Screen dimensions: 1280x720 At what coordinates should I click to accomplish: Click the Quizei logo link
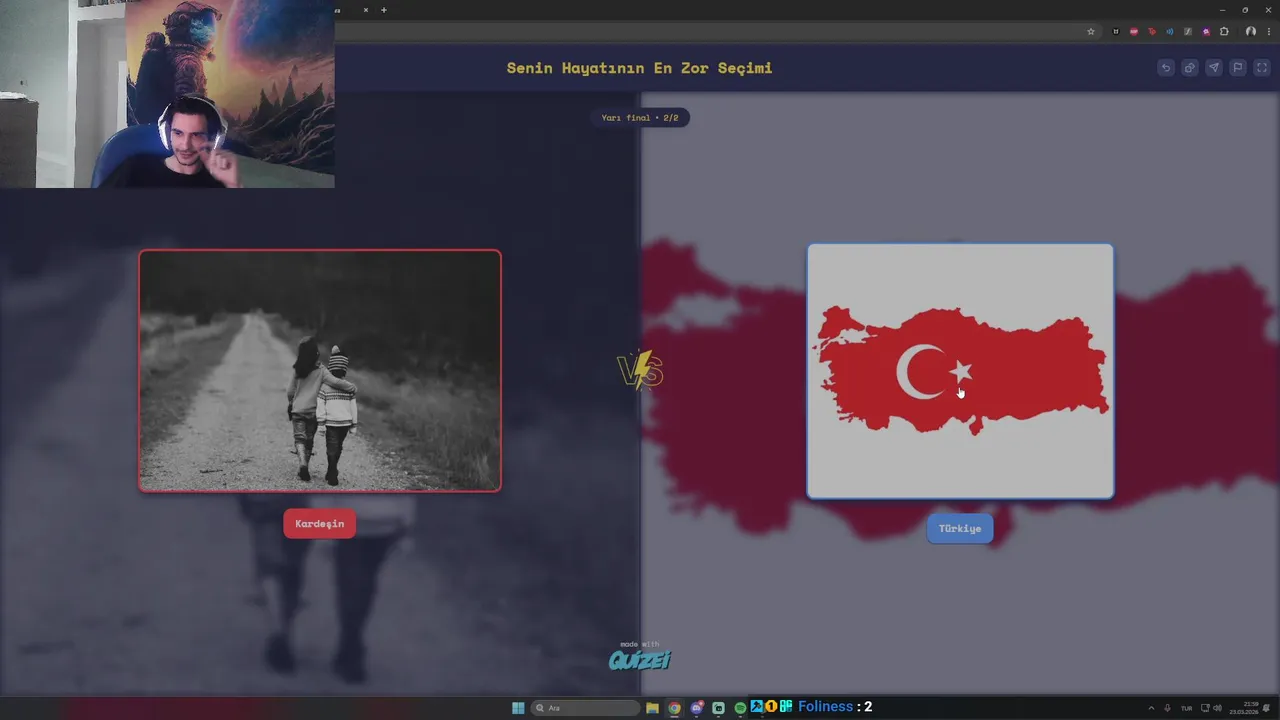click(x=640, y=658)
